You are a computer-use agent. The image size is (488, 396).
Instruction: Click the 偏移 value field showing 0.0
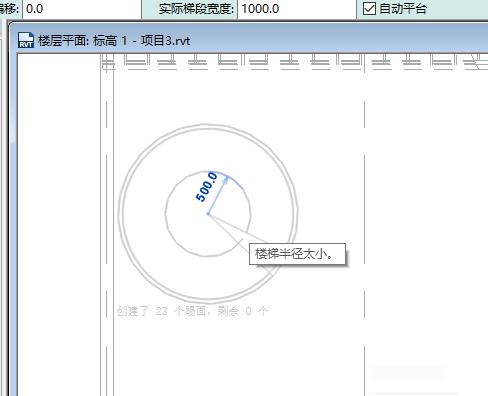(x=82, y=9)
